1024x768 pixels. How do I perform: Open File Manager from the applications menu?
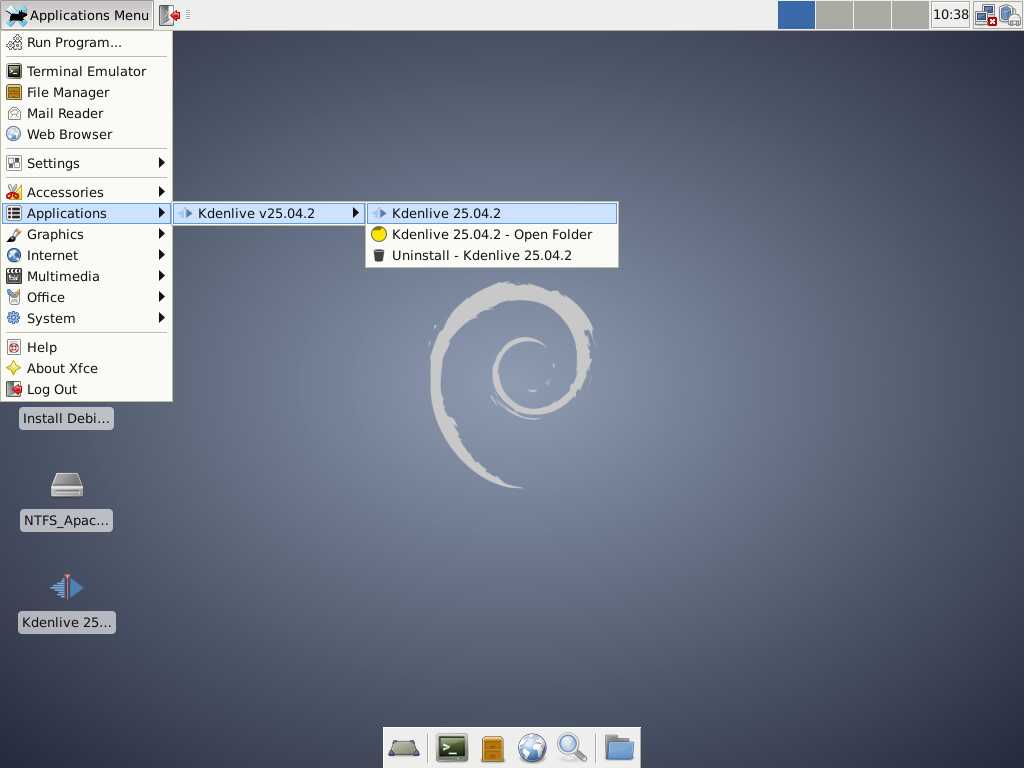[86, 92]
